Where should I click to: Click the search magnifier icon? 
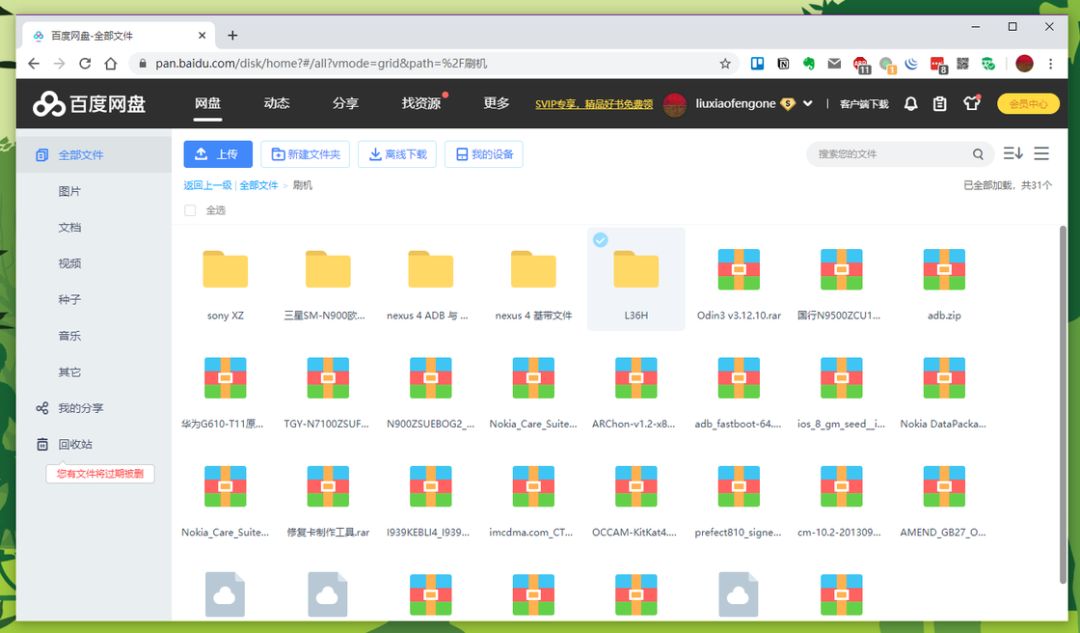(x=977, y=154)
